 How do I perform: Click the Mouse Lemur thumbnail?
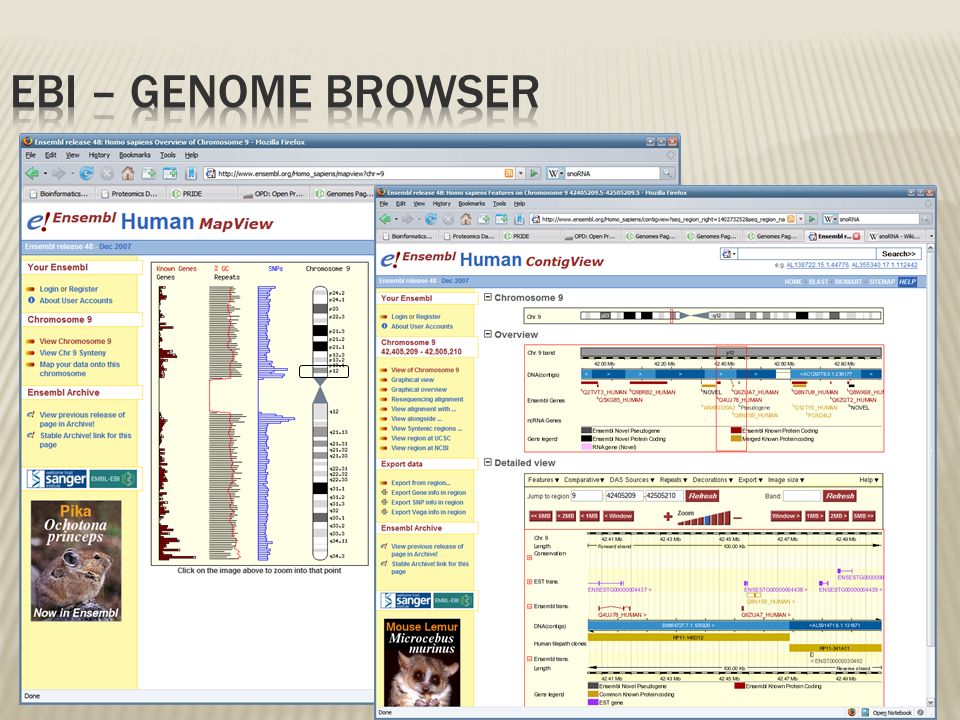point(422,663)
